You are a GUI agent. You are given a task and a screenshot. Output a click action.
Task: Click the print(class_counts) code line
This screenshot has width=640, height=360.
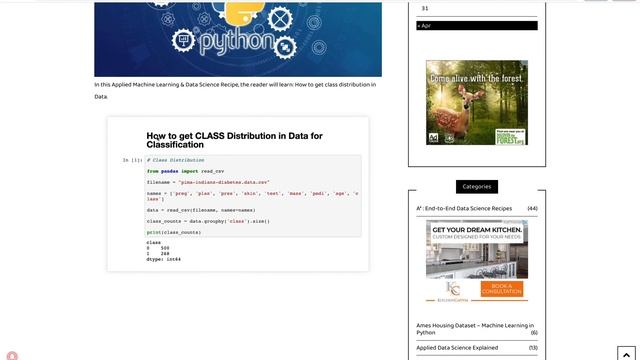[x=174, y=233]
